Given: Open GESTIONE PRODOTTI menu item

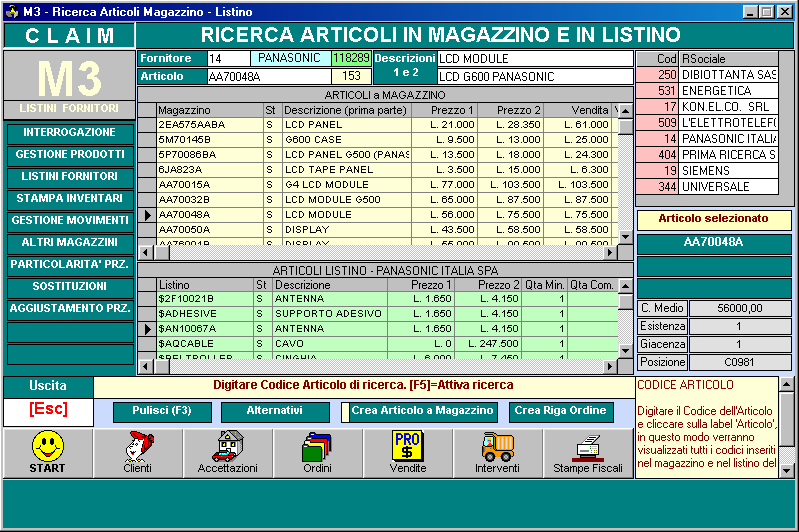Looking at the screenshot, I should [x=69, y=154].
